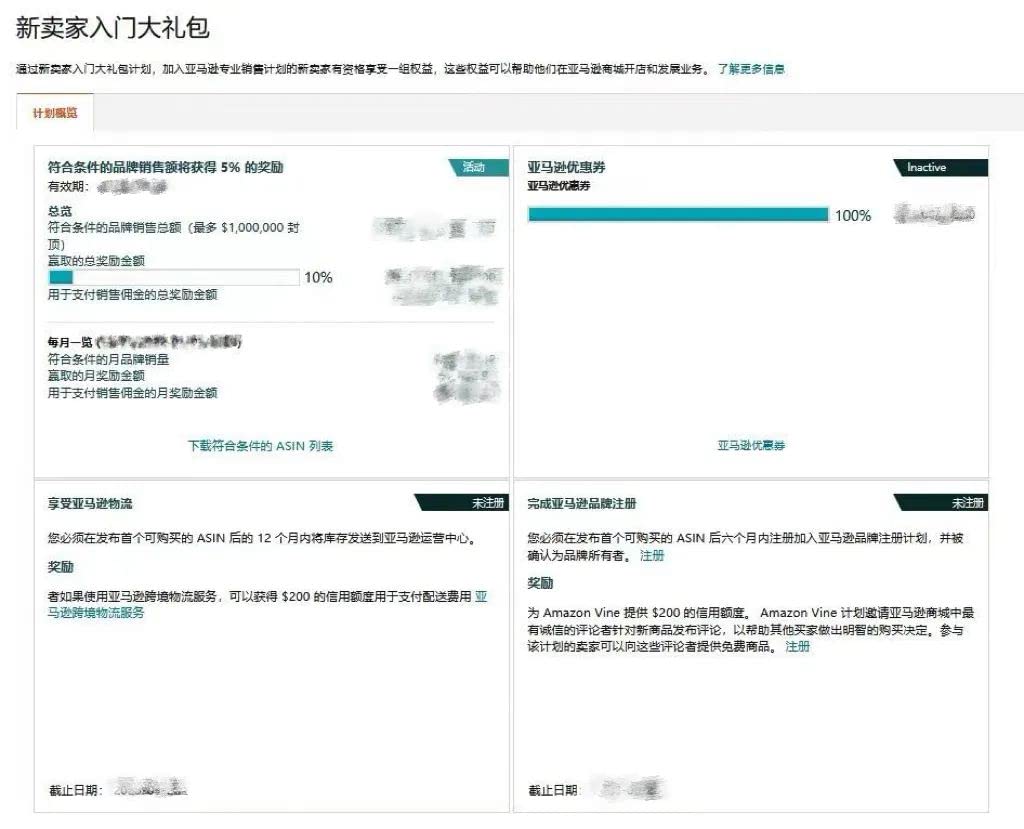Click the 有效期 label in rewards card
This screenshot has width=1024, height=829.
pos(68,186)
